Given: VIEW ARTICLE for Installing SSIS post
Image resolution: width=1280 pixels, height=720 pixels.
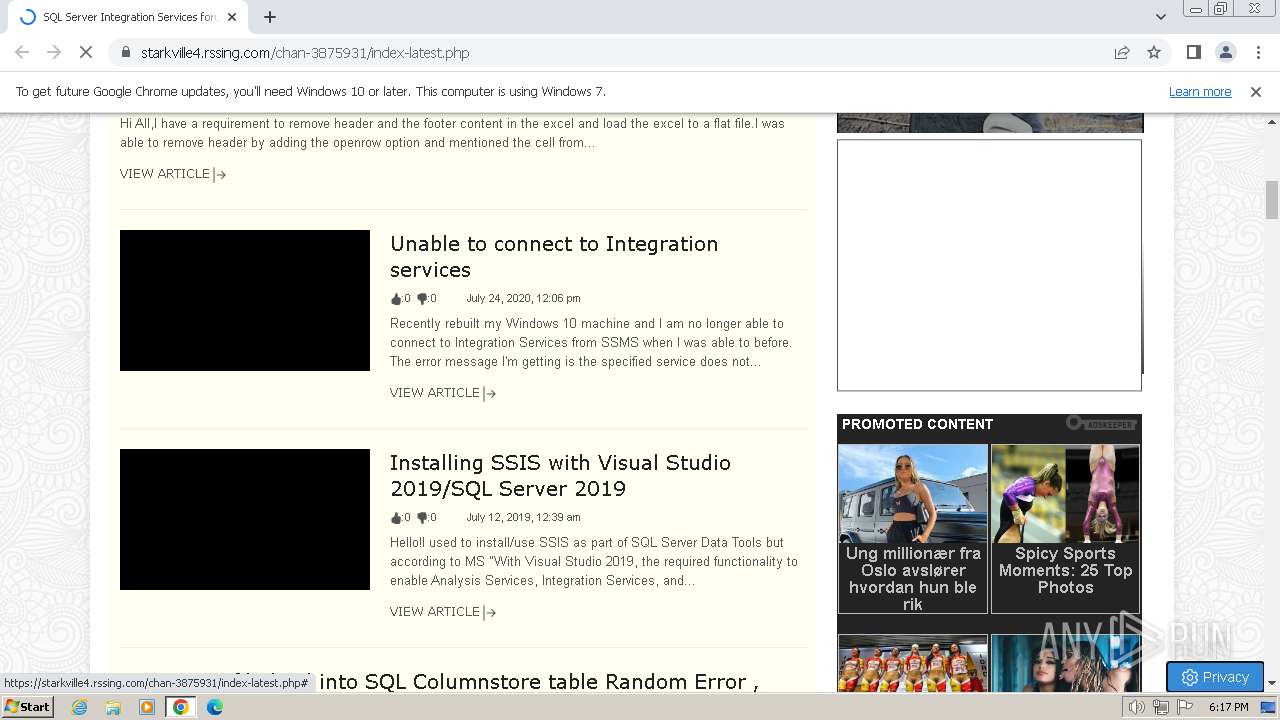Looking at the screenshot, I should click(x=443, y=612).
